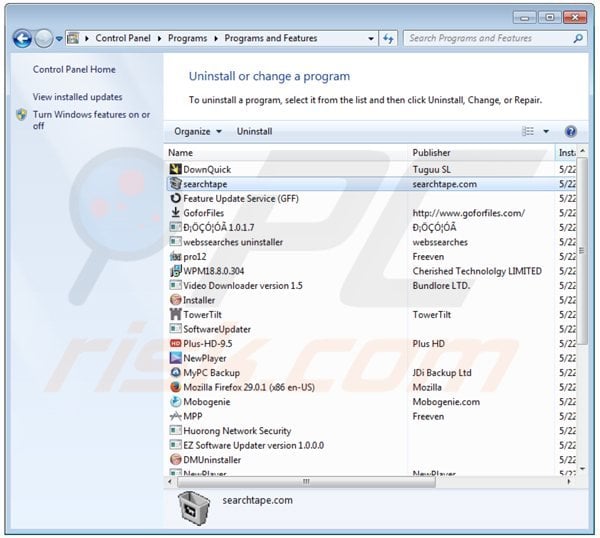Change view using the view icon button
Screen dimensions: 600x538
[x=528, y=132]
